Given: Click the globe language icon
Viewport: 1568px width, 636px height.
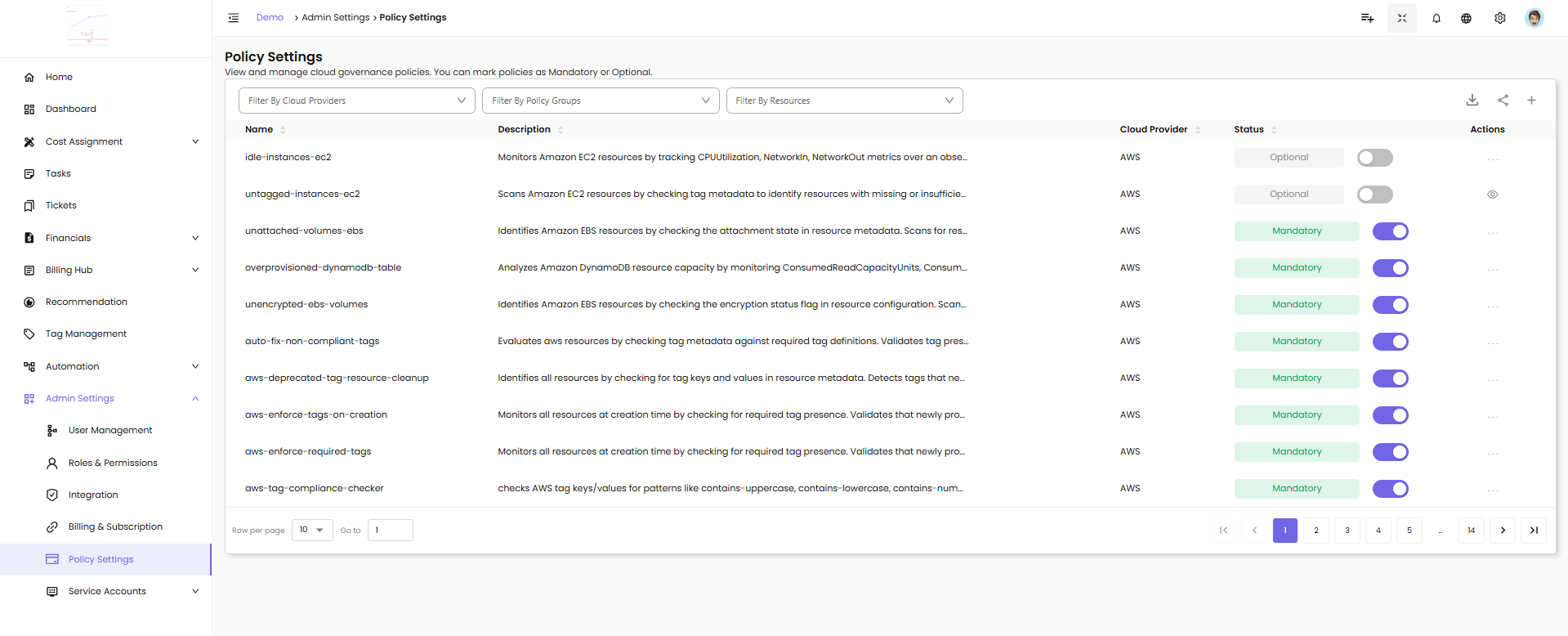Looking at the screenshot, I should coord(1466,18).
